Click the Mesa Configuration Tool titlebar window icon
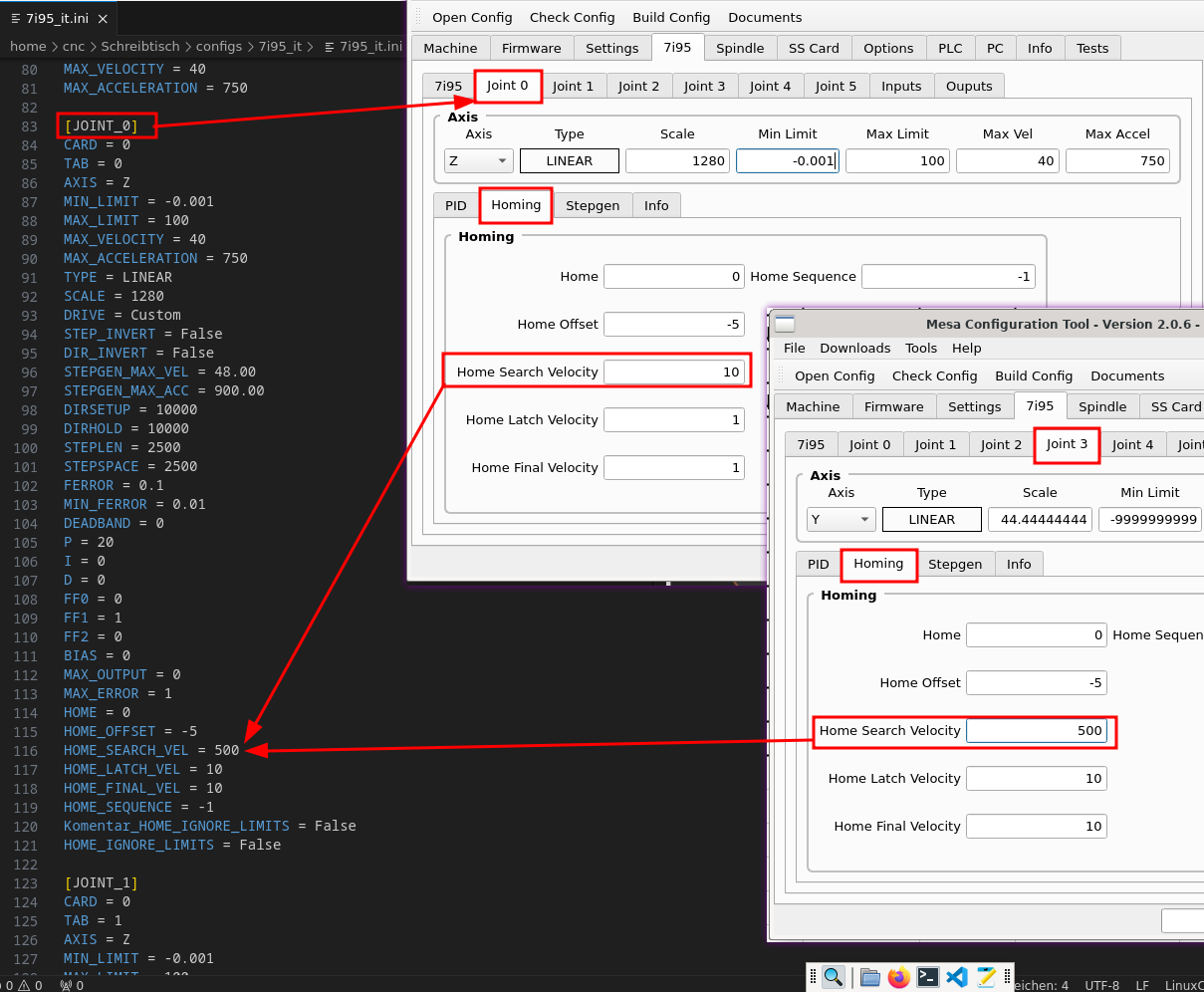Viewport: 1204px width, 992px height. point(785,324)
